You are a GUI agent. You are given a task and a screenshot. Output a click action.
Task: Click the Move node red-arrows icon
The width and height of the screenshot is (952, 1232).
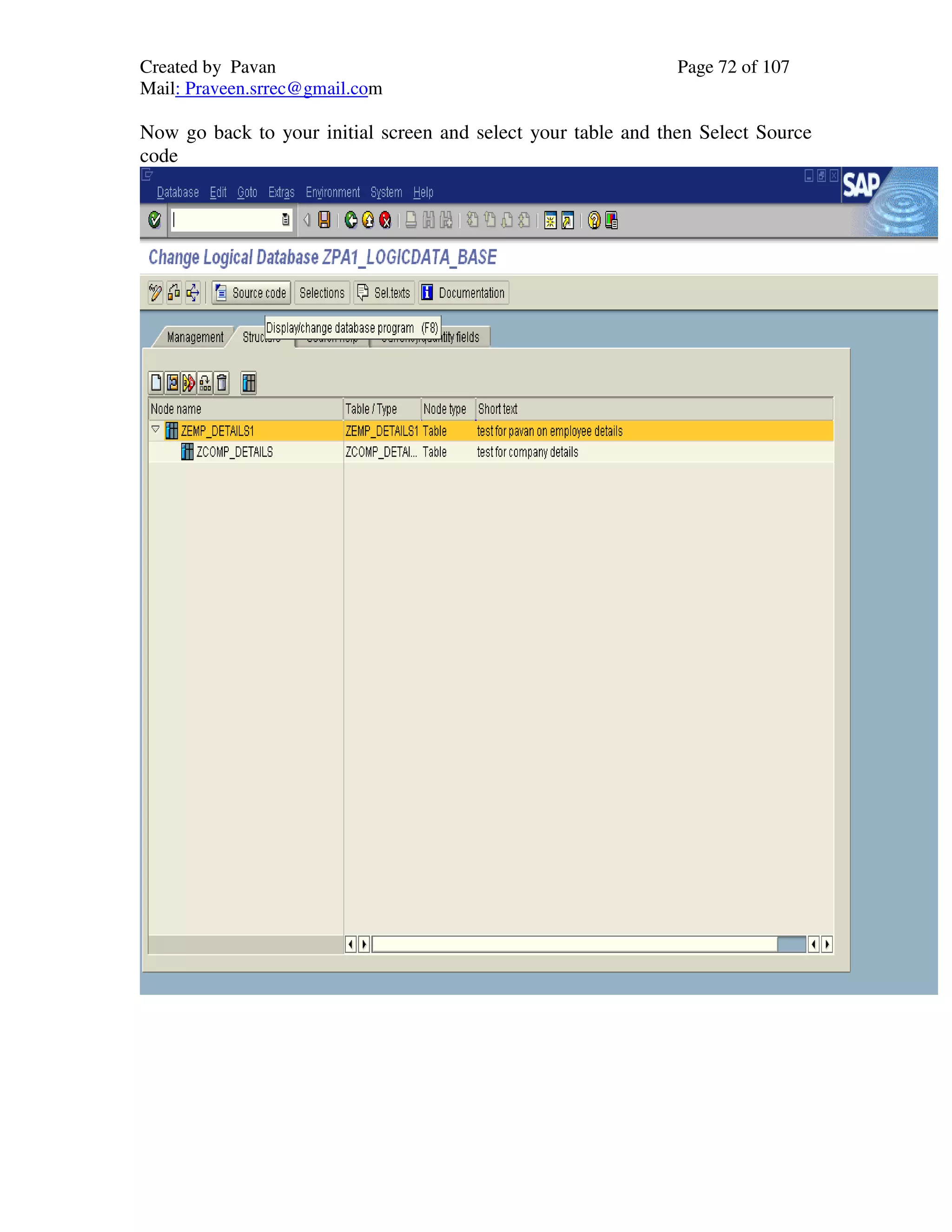189,383
